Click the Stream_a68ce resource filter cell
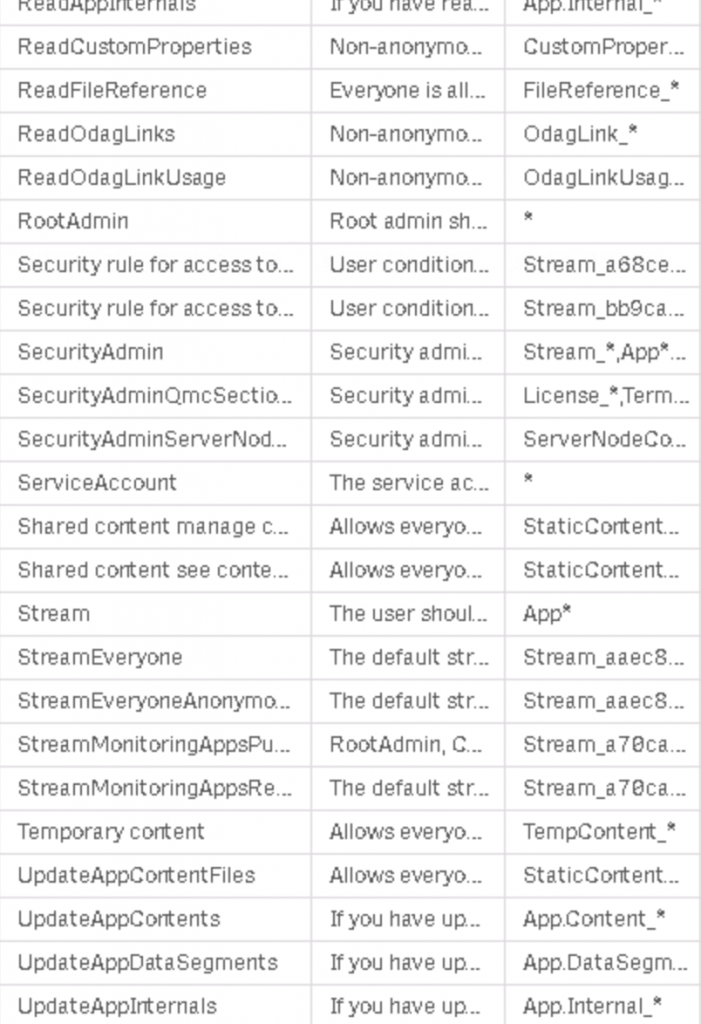Image resolution: width=701 pixels, height=1024 pixels. click(x=603, y=265)
